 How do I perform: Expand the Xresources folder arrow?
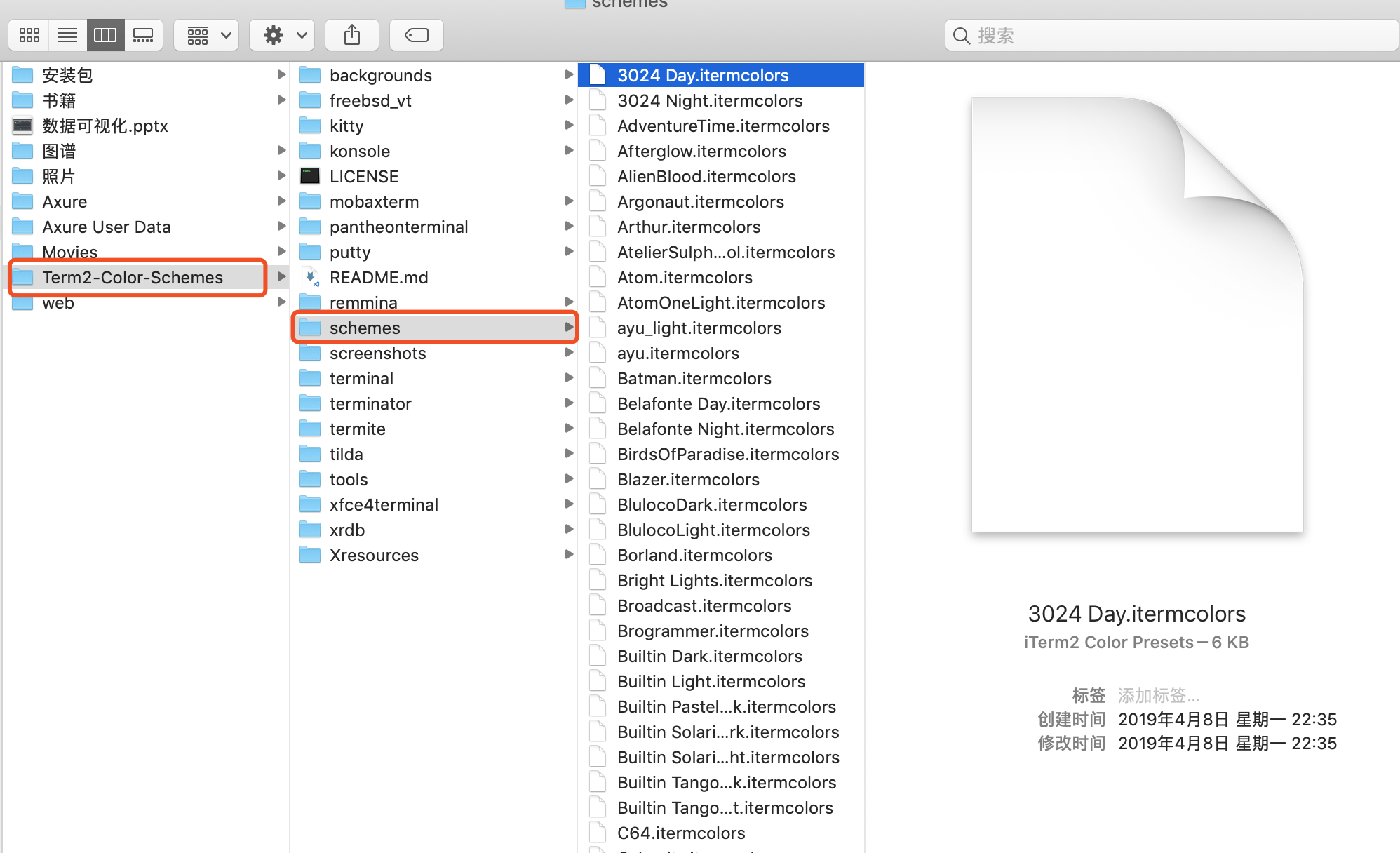coord(569,554)
